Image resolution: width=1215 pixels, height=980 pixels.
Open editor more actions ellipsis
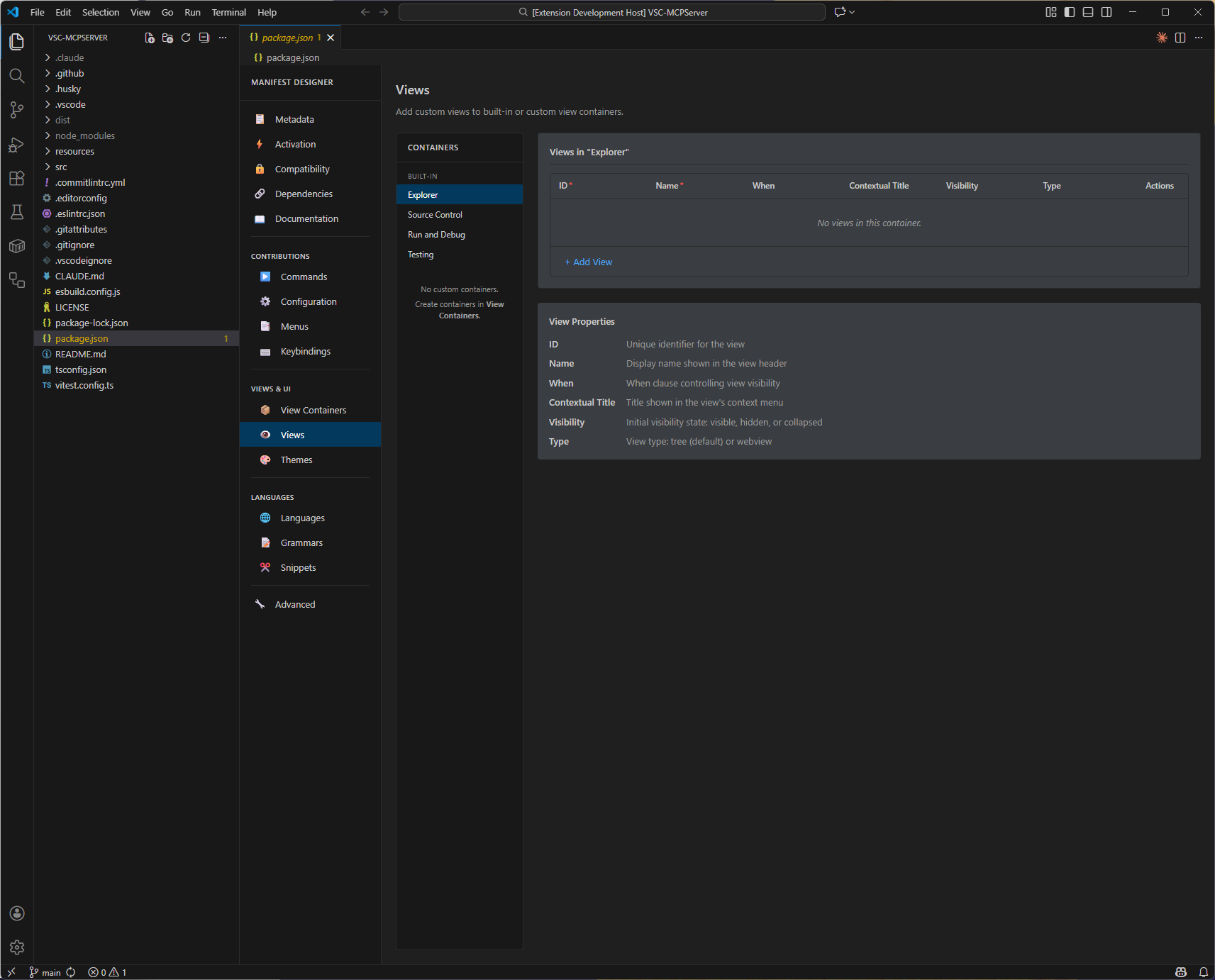point(1199,38)
